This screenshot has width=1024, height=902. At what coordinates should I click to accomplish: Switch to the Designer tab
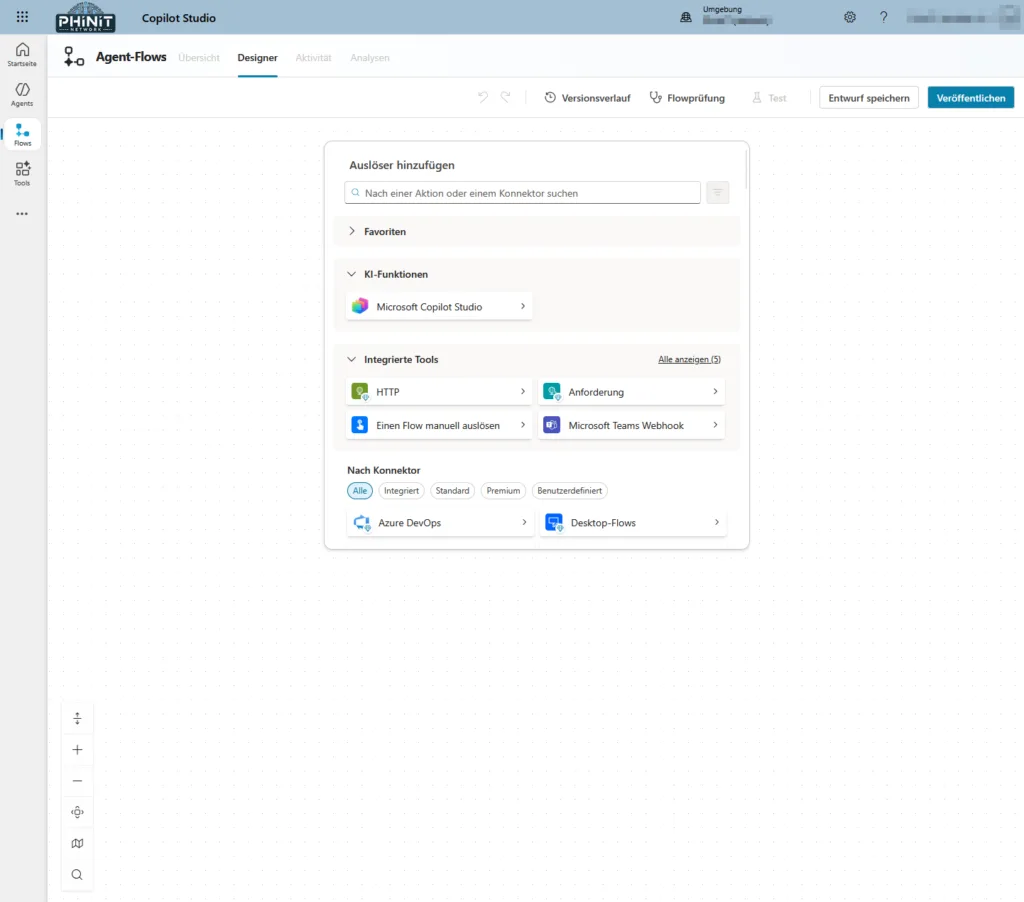click(257, 58)
